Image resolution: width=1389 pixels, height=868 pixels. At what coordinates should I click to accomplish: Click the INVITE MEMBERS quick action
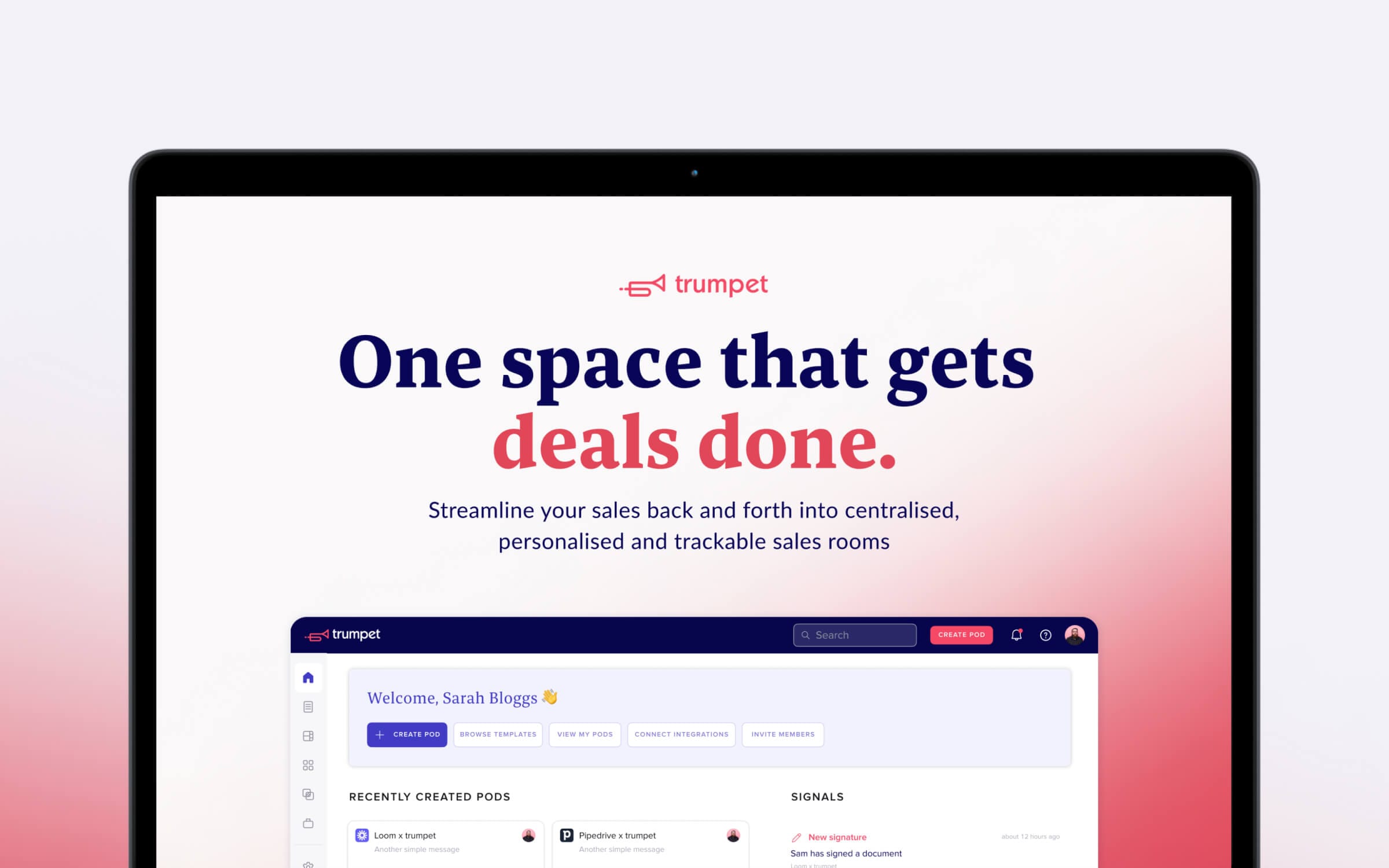pyautogui.click(x=783, y=734)
